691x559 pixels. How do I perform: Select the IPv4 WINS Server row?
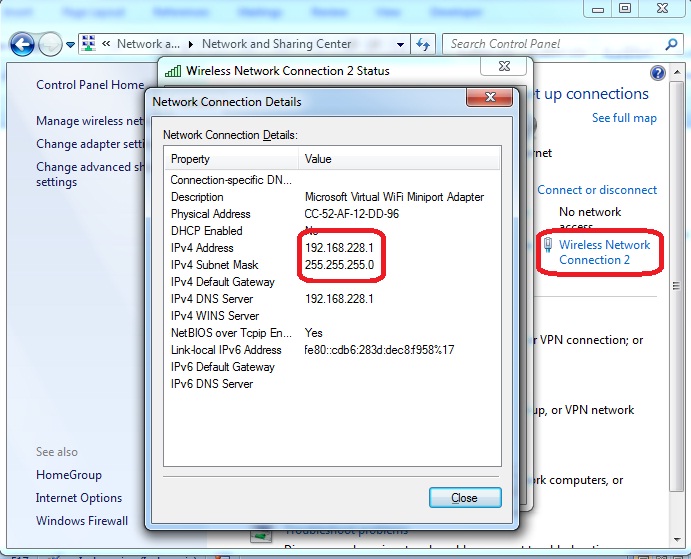tap(332, 316)
